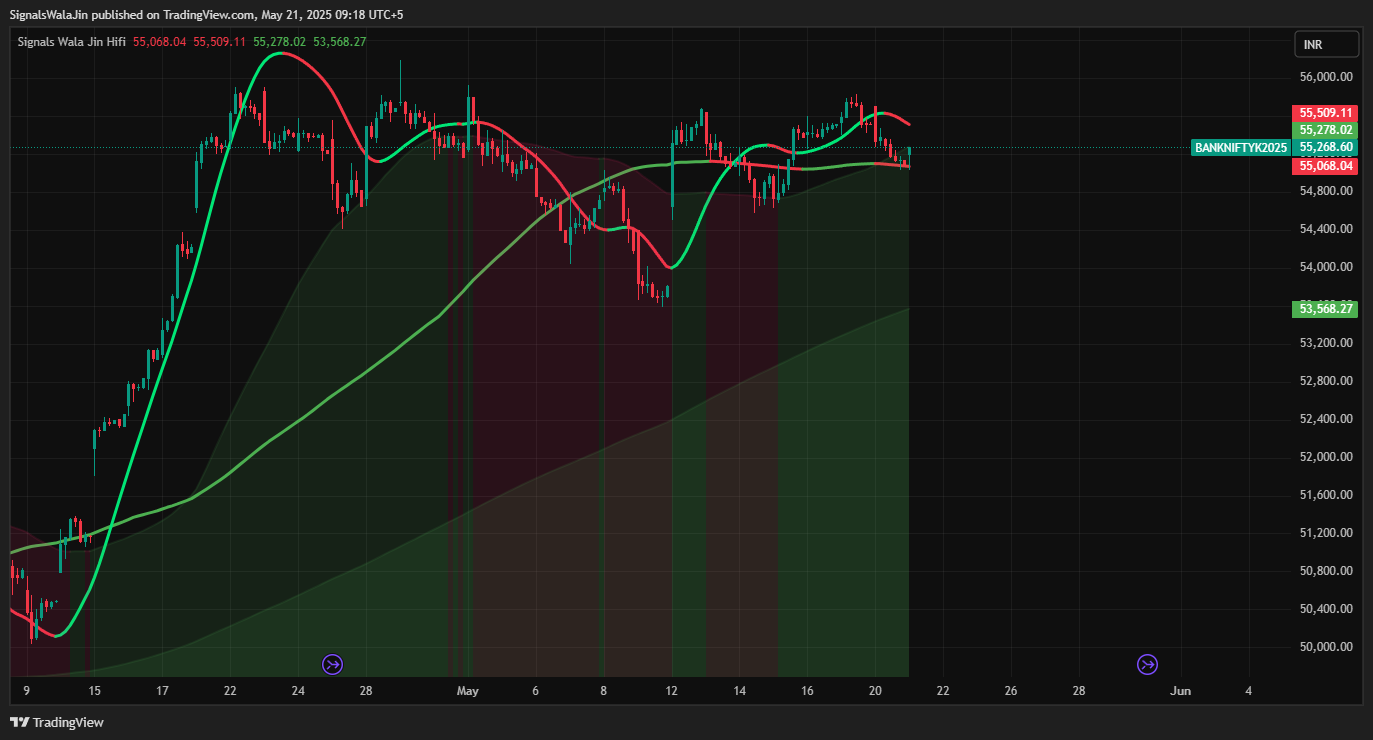Click the 15 date label on the time axis

click(x=94, y=691)
